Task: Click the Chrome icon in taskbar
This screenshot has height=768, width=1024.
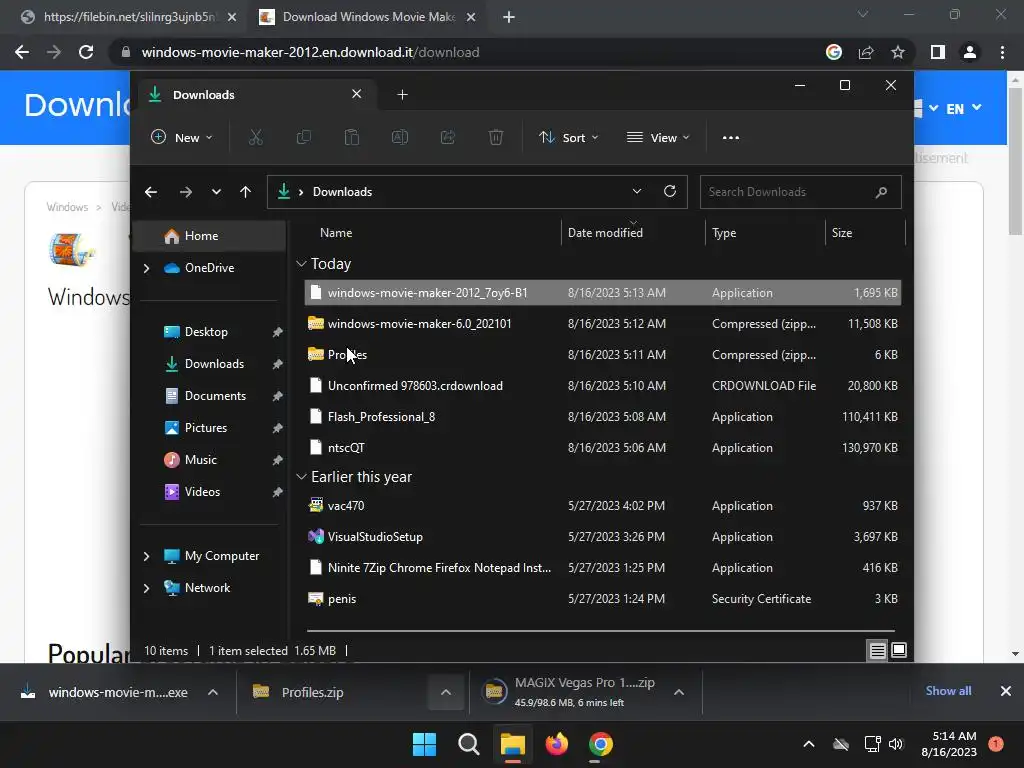Action: point(600,744)
